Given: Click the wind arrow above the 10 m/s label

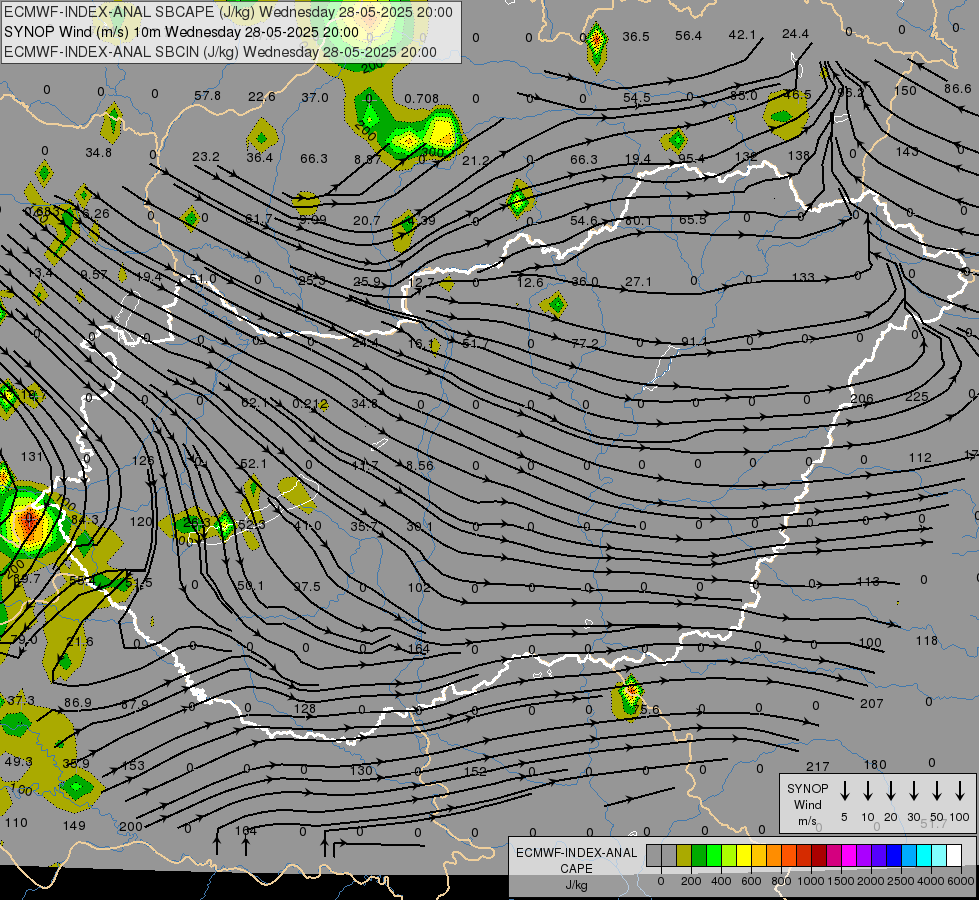Looking at the screenshot, I should pyautogui.click(x=867, y=790).
